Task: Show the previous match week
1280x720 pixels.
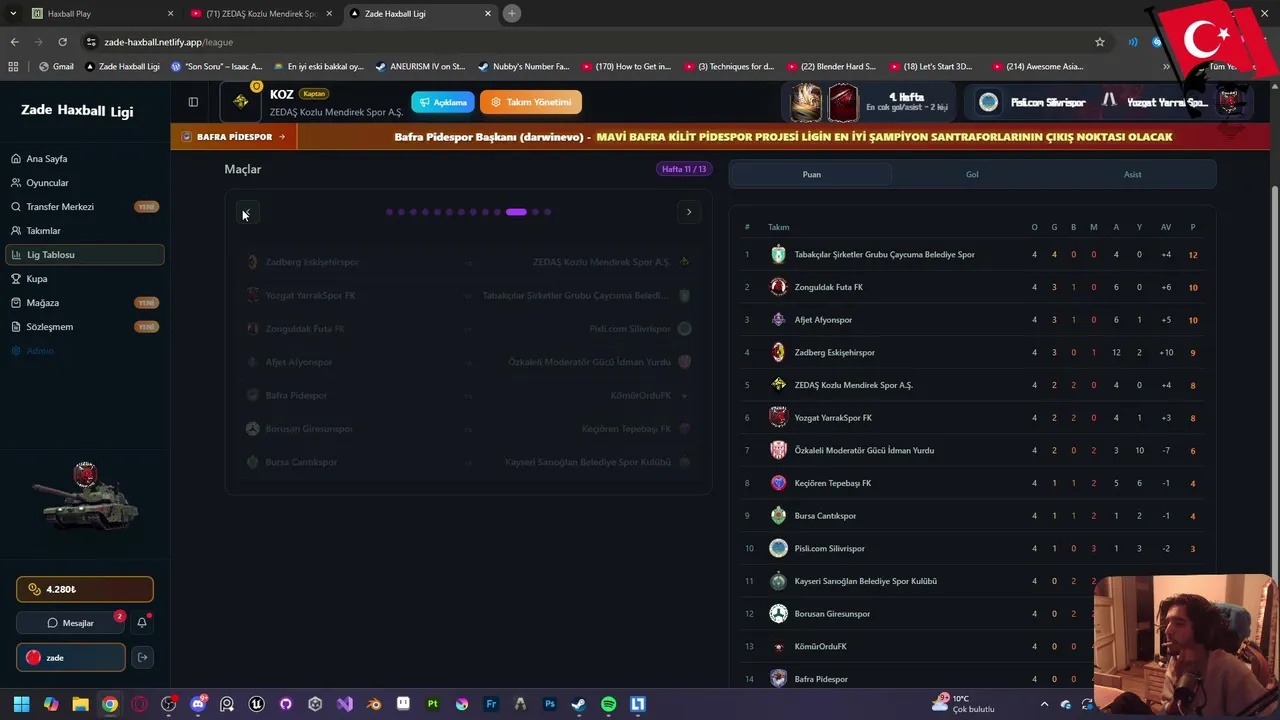Action: (247, 212)
